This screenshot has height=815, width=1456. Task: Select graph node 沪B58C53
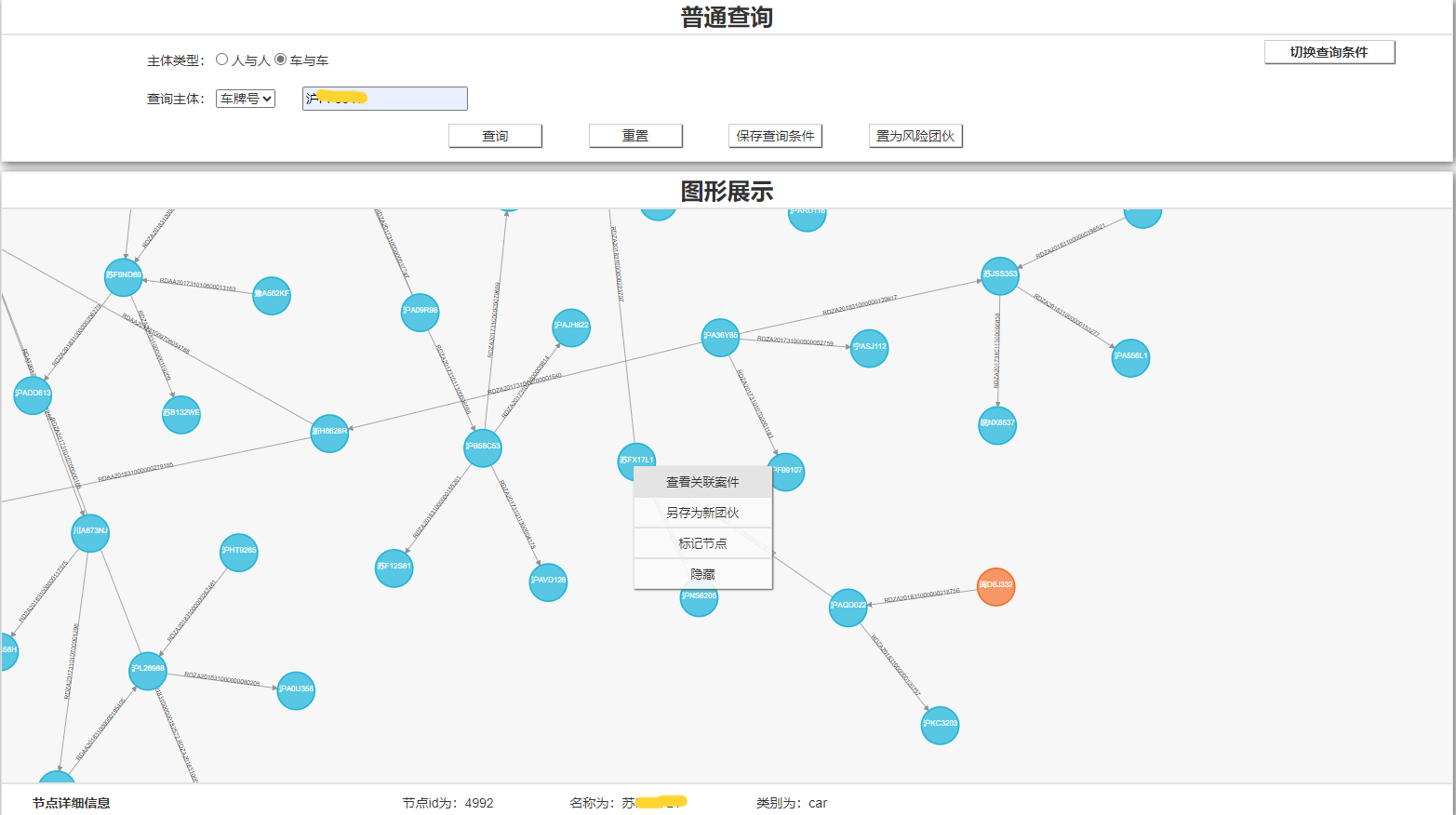[483, 448]
